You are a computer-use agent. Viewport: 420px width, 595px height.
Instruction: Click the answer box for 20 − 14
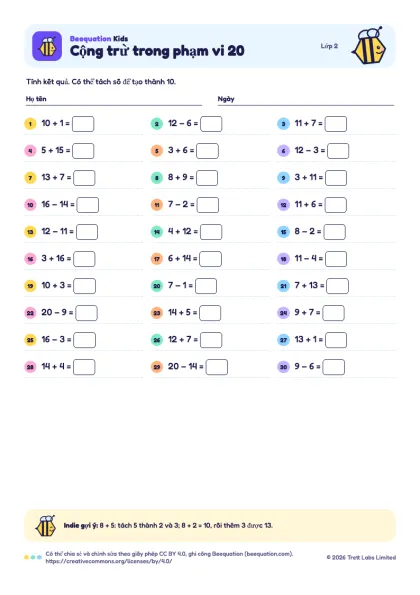[217, 367]
